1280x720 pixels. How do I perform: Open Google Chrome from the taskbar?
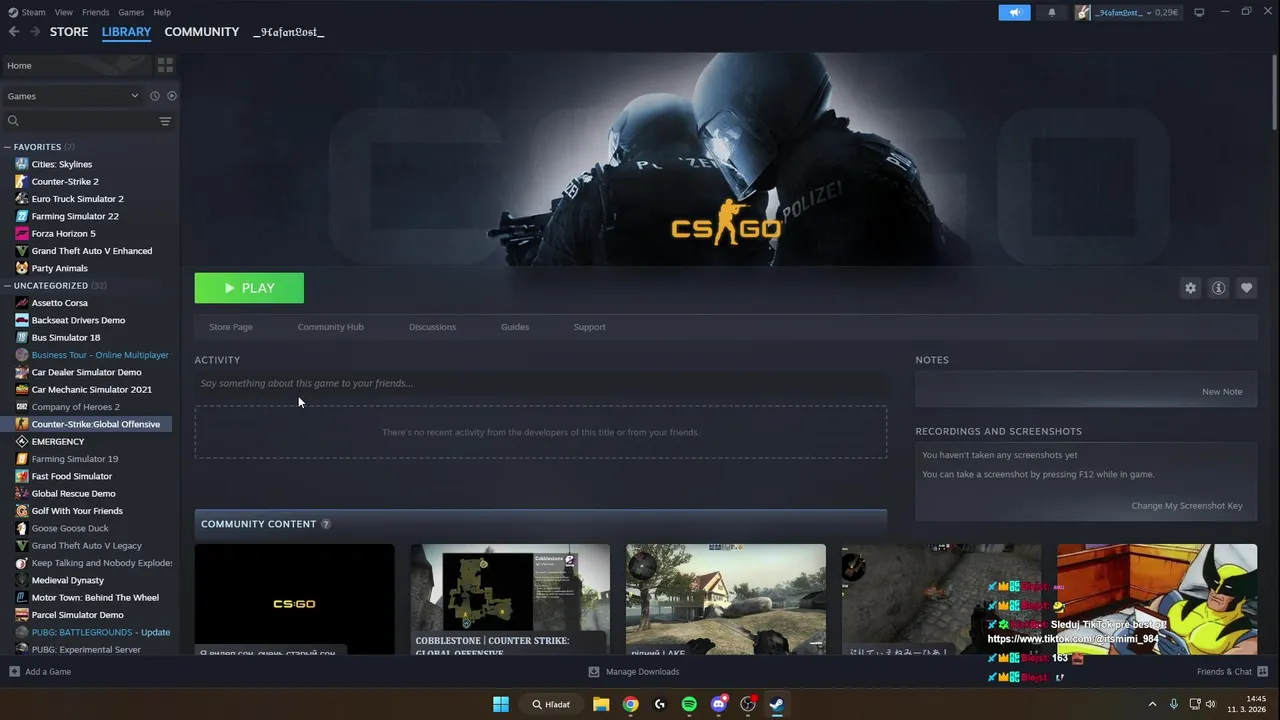(630, 704)
